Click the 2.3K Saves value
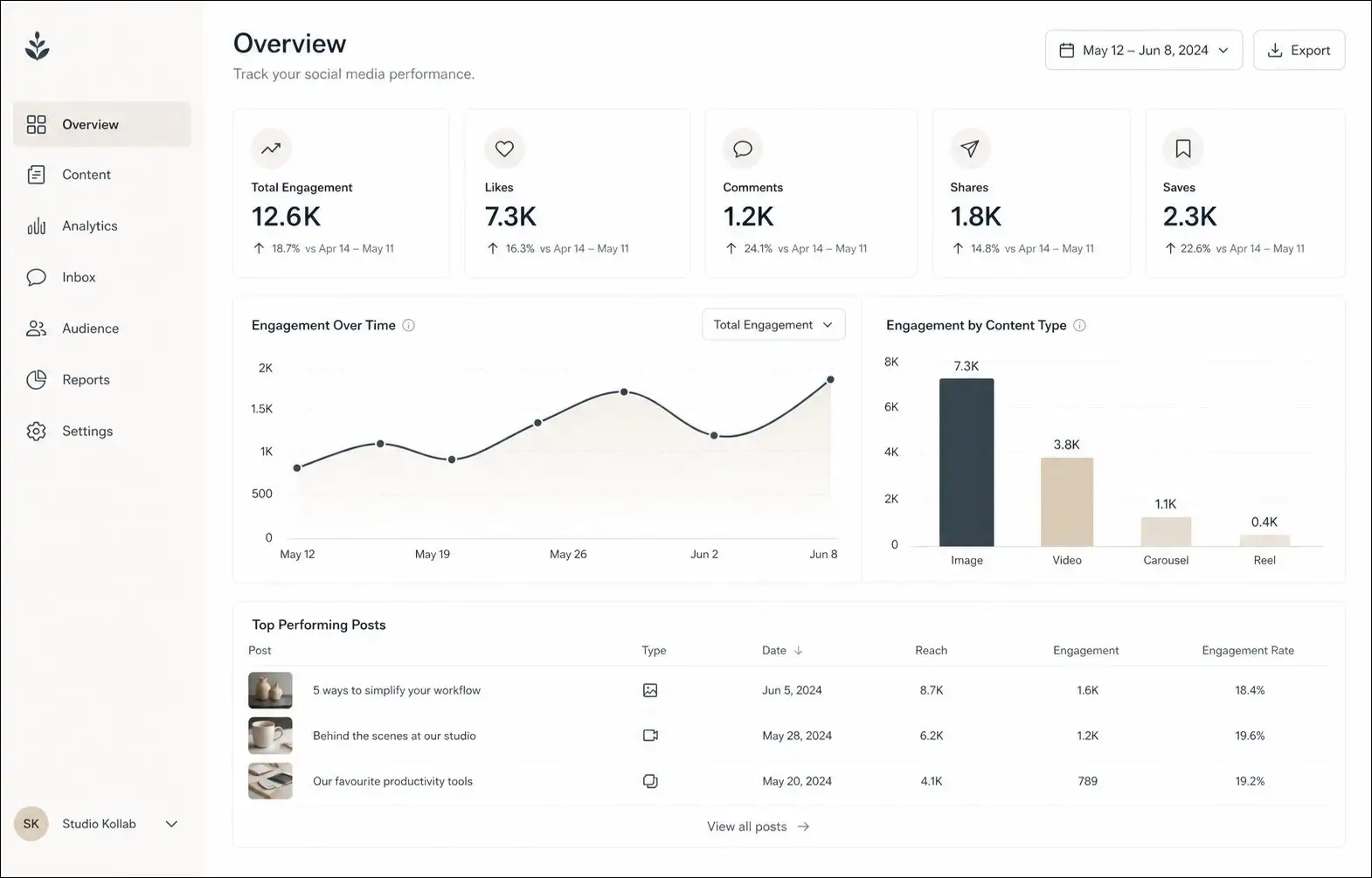Screen dimensions: 1372x878 [x=1190, y=217]
